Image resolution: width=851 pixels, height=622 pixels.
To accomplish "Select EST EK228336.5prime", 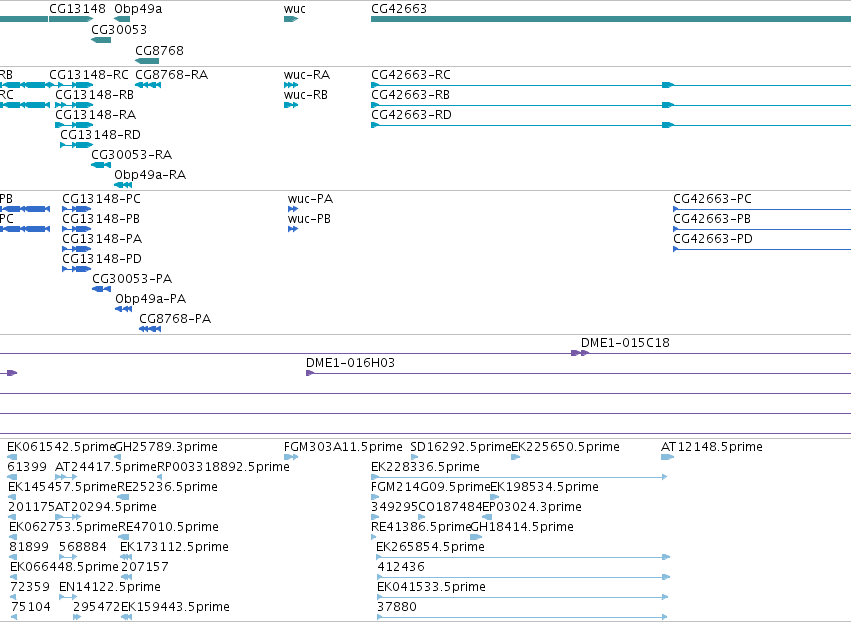I will [426, 467].
